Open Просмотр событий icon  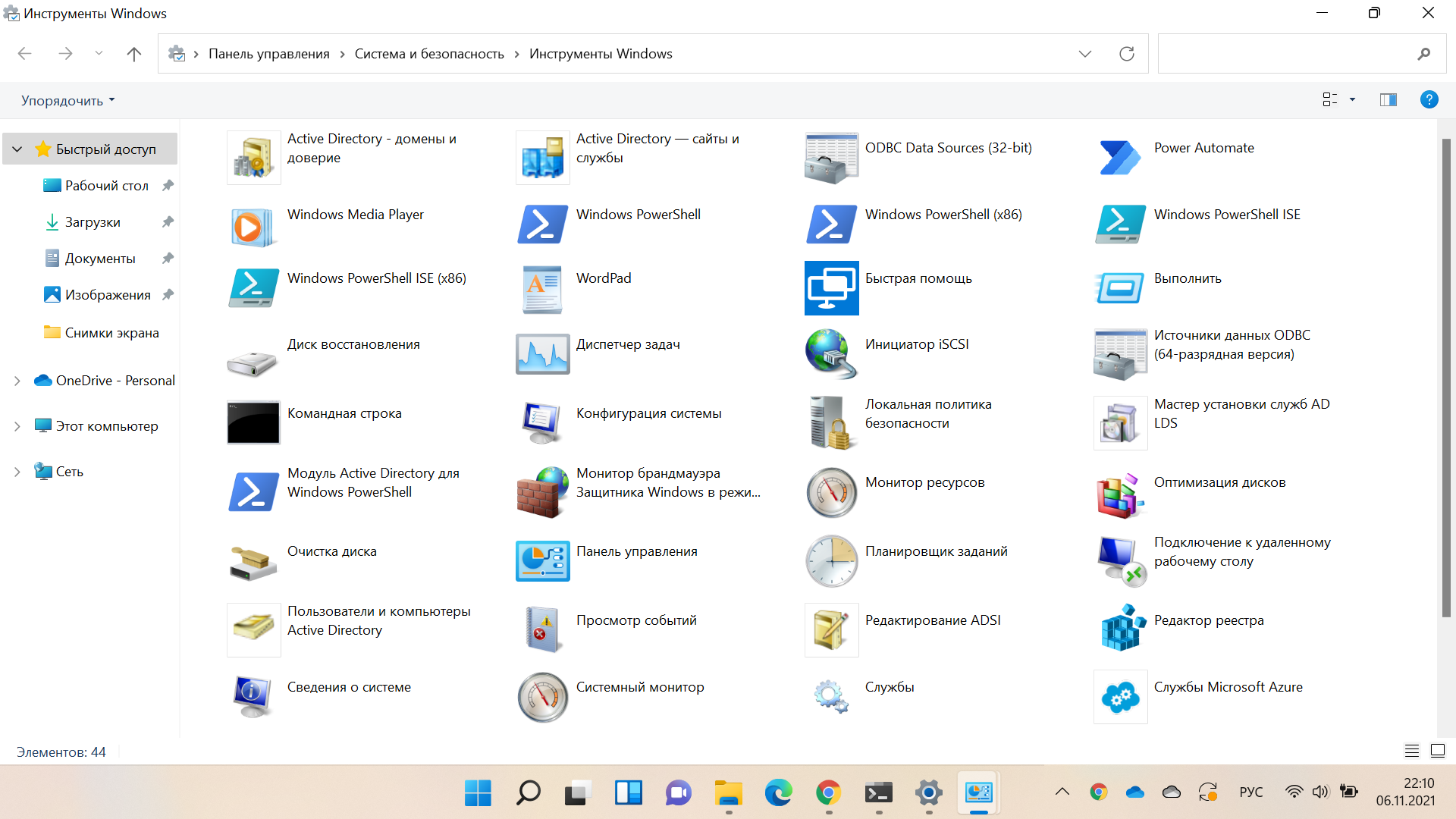pyautogui.click(x=542, y=629)
